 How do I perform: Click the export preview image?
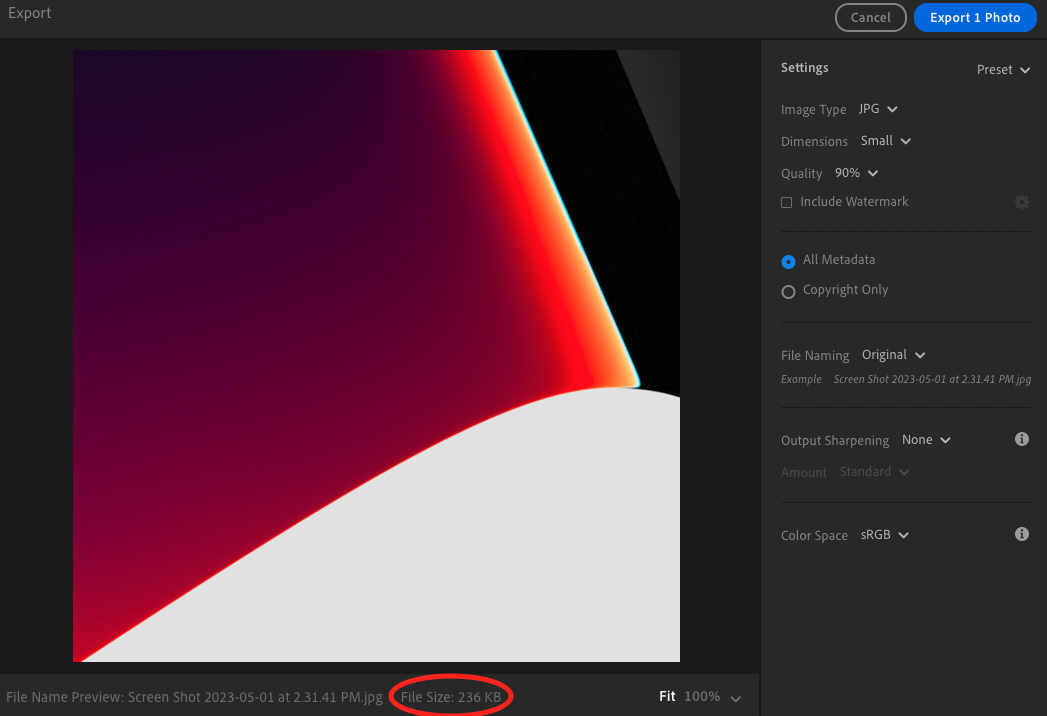pos(376,356)
